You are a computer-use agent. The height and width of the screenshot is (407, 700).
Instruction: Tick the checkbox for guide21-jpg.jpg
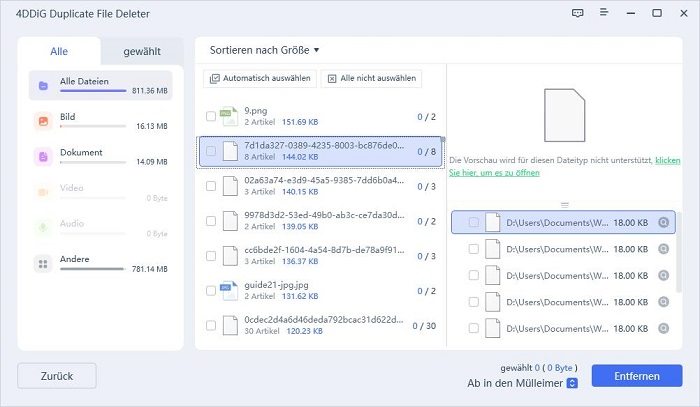coord(211,291)
